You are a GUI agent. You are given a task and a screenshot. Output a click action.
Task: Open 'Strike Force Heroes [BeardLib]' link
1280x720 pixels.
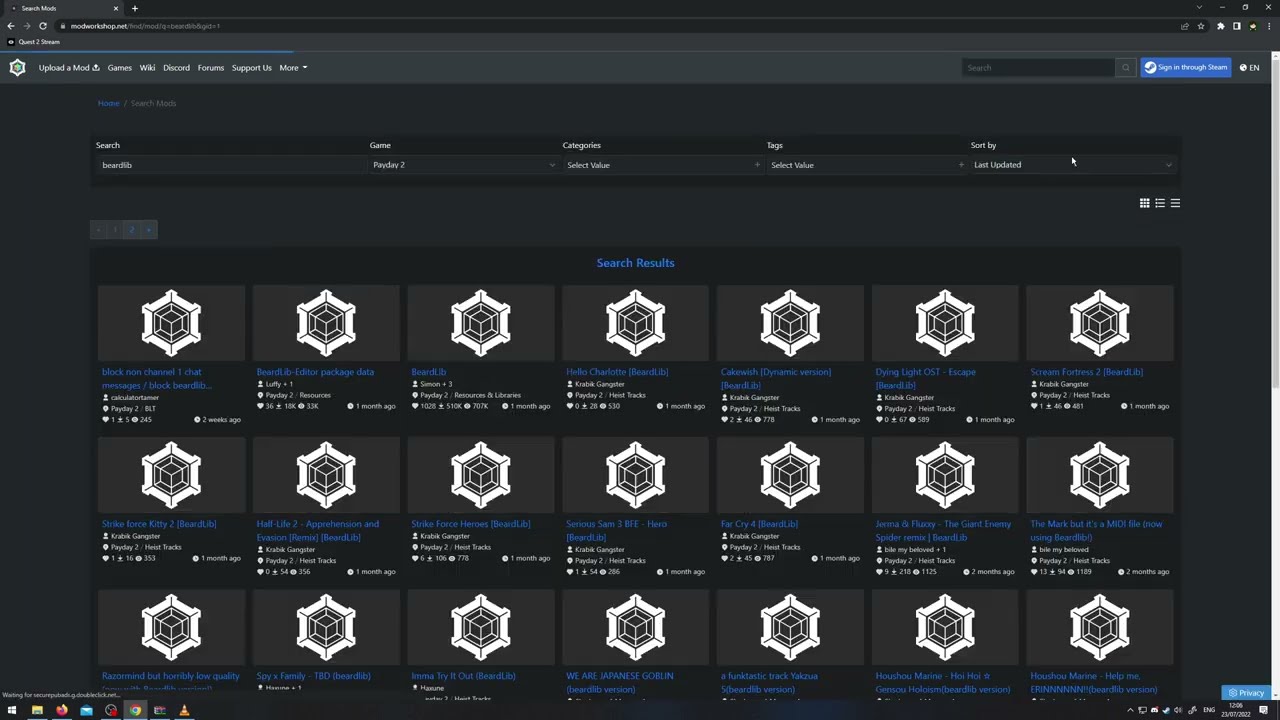click(x=470, y=524)
